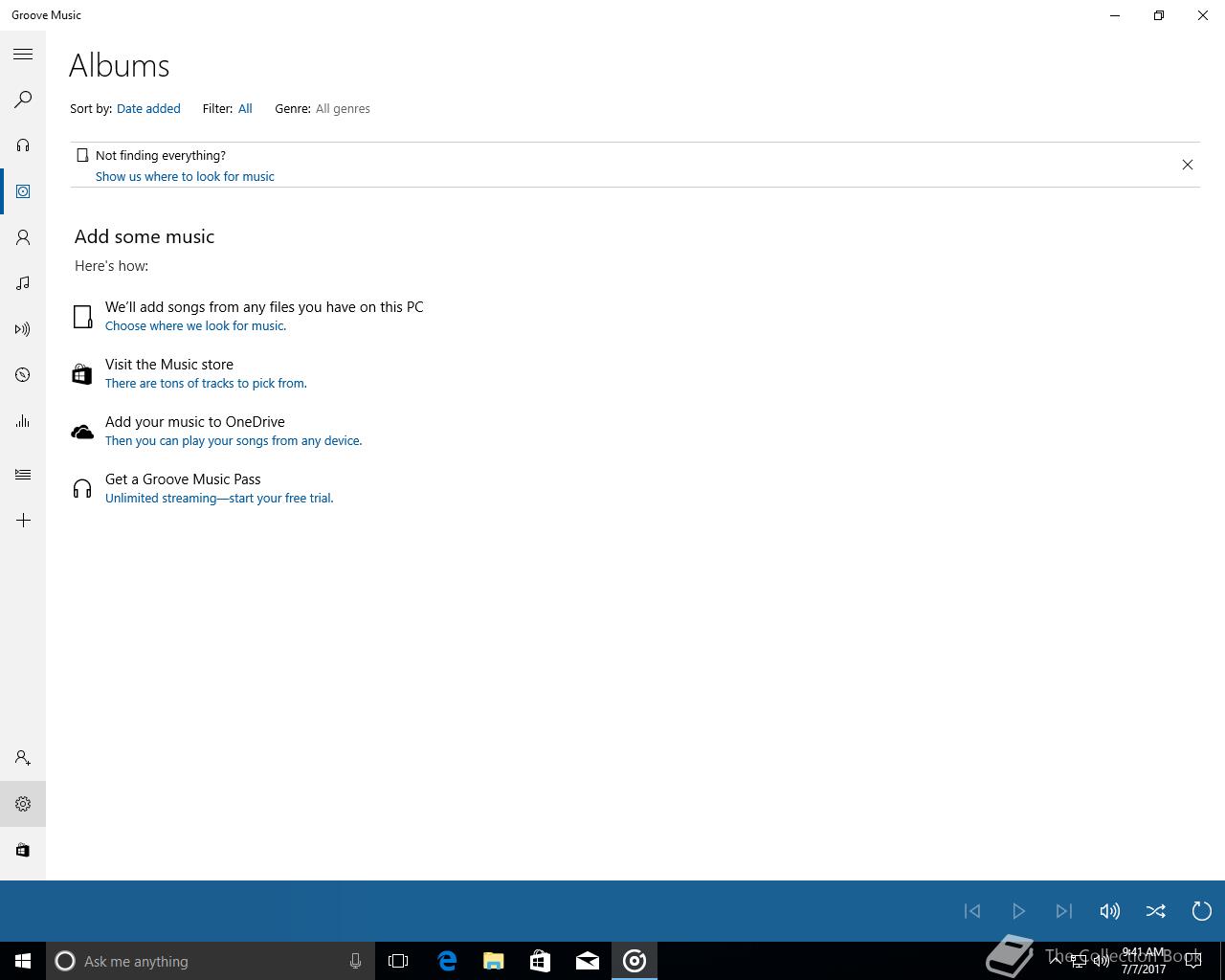Open the search magnifier in sidebar
The image size is (1225, 980).
pos(23,100)
